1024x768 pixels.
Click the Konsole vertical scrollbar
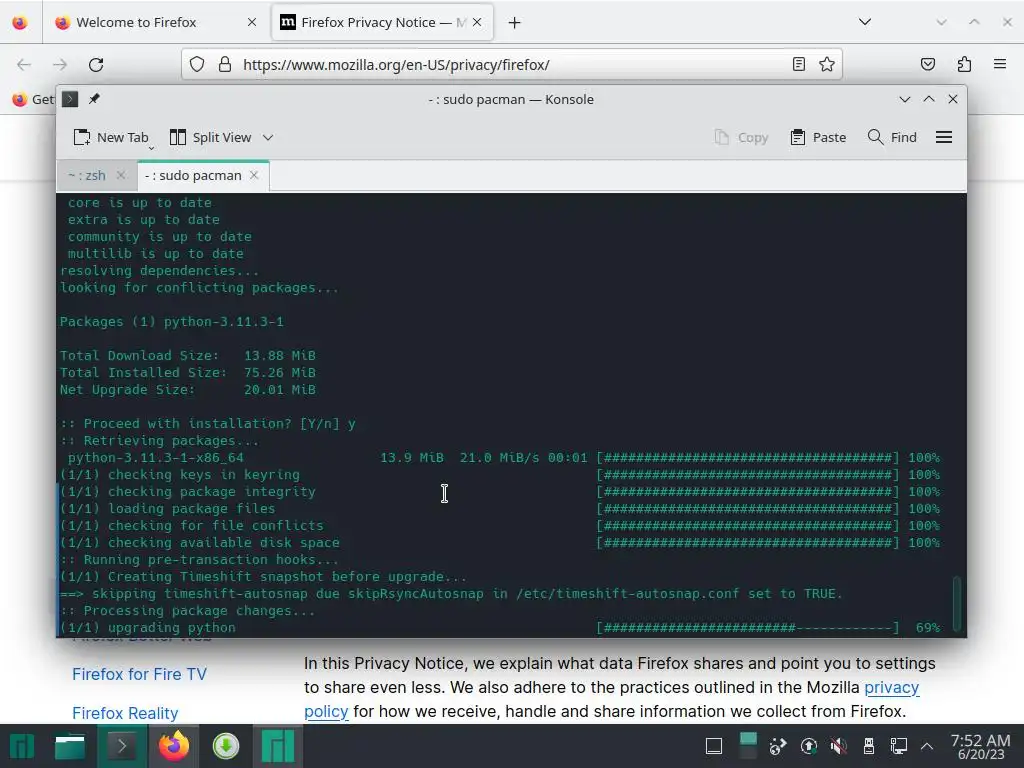click(x=957, y=603)
